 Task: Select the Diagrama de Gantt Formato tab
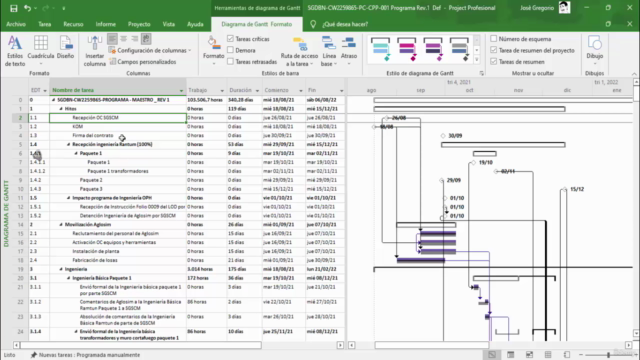click(x=257, y=24)
